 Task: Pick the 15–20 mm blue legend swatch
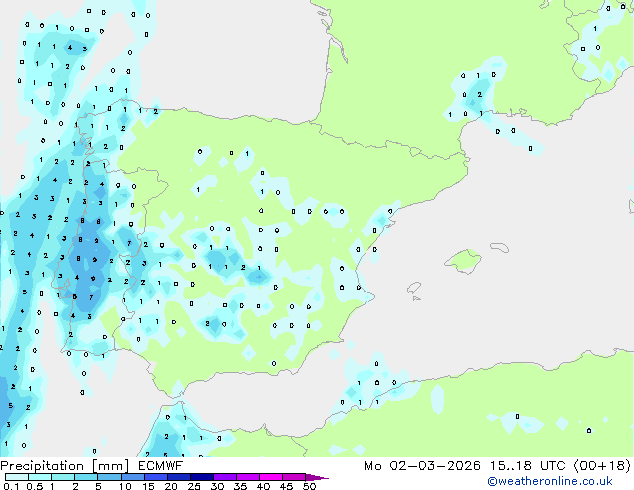click(x=155, y=477)
